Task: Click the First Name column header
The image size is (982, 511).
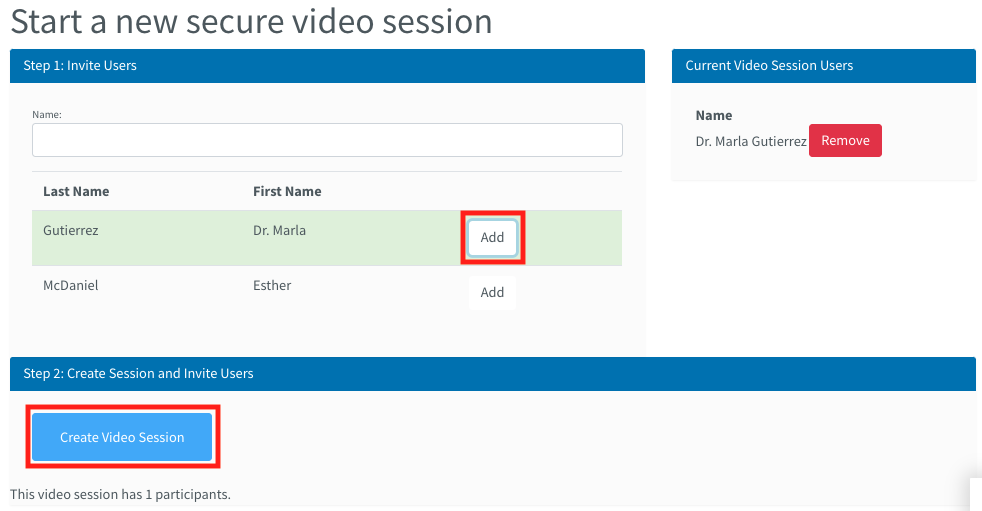Action: 287,192
